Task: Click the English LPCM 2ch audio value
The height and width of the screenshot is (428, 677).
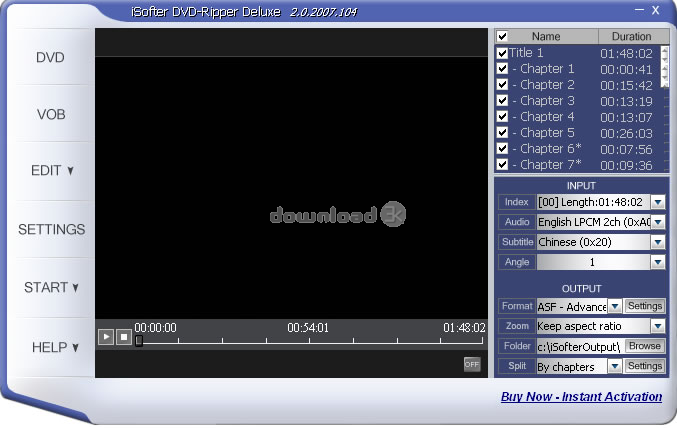Action: 594,222
